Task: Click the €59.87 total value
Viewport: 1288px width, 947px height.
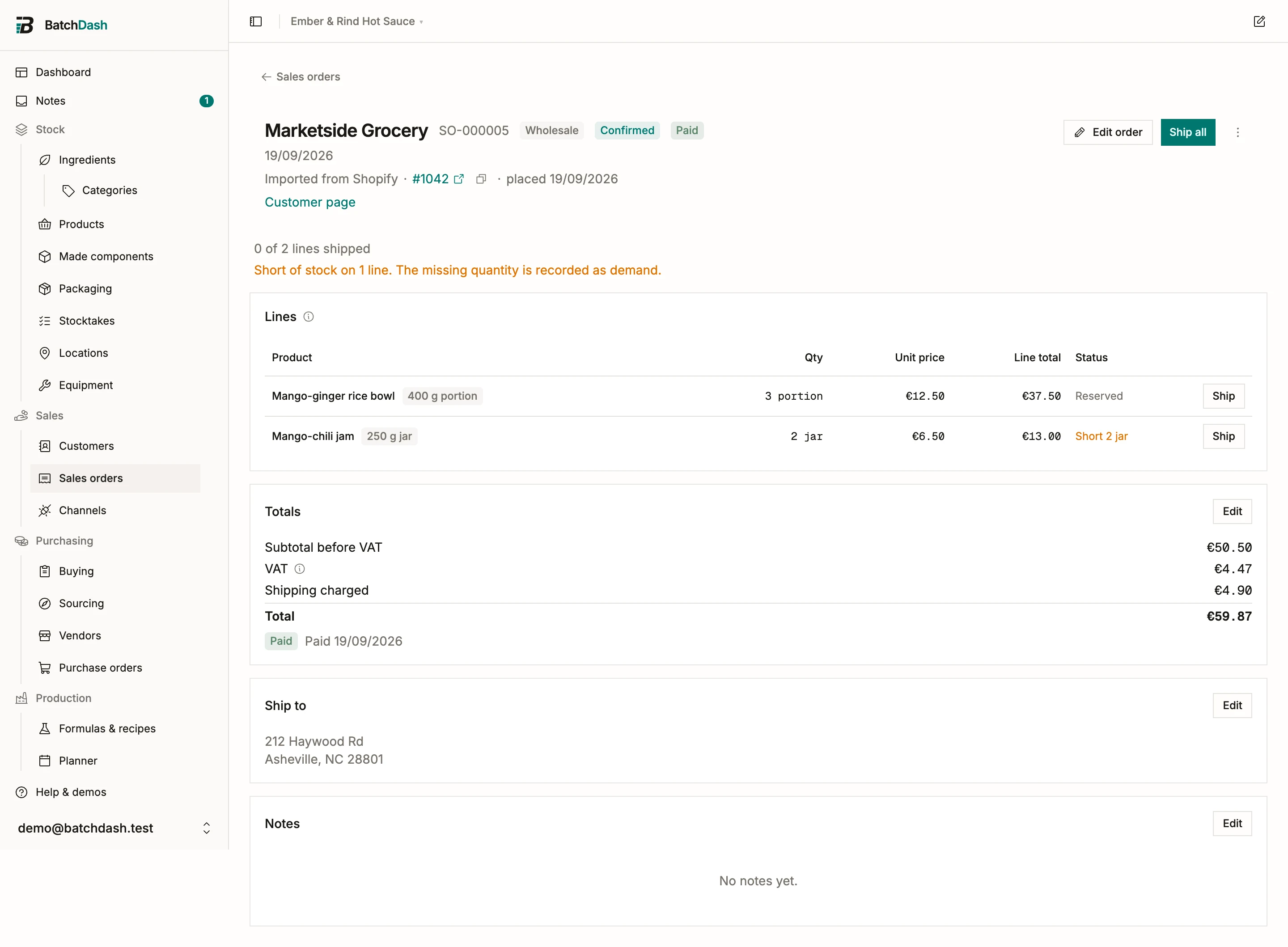Action: click(1229, 616)
